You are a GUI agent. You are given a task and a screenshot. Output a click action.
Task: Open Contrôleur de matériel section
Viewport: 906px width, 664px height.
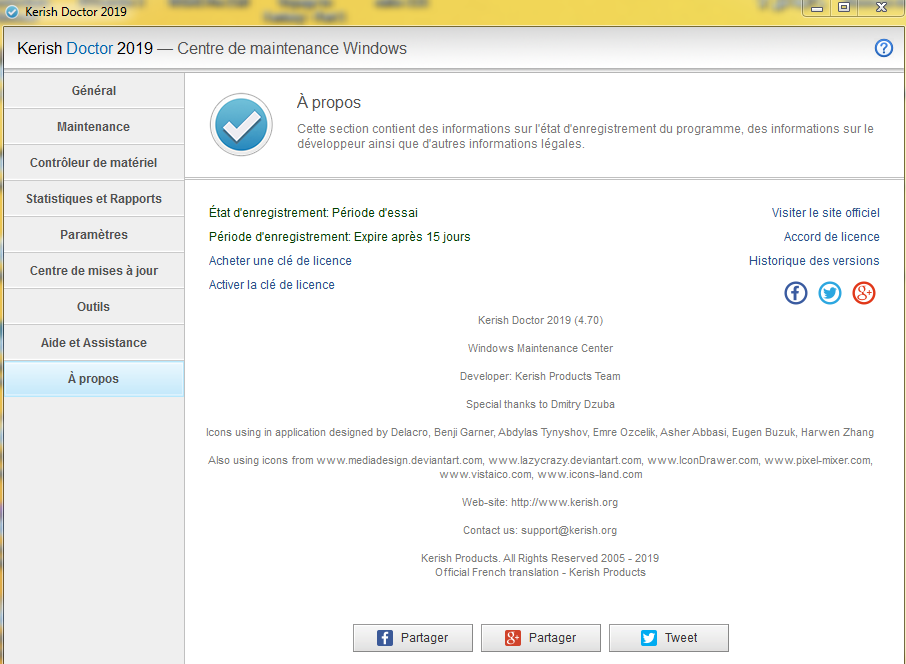coord(94,162)
